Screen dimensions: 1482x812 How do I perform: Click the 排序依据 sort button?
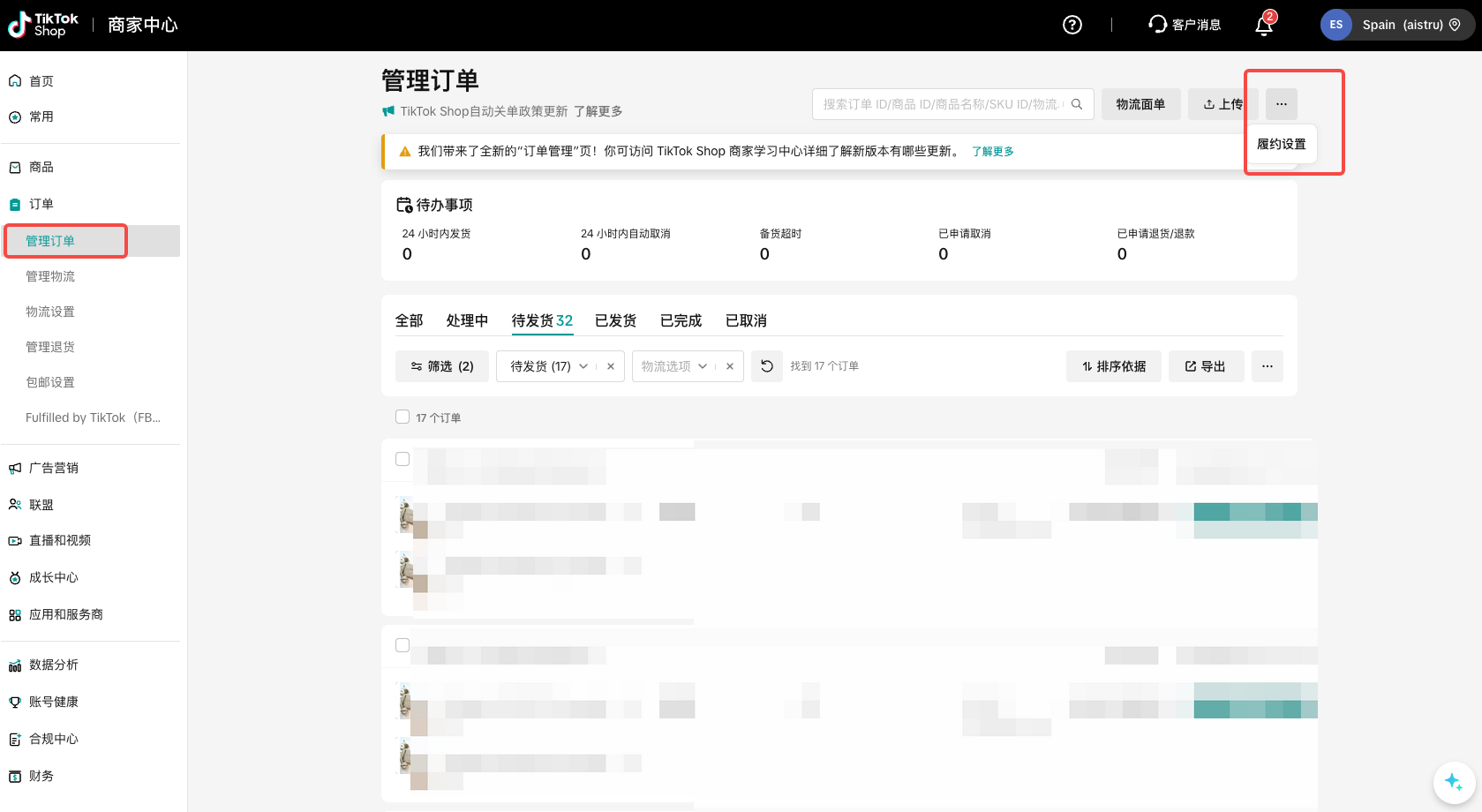click(x=1114, y=366)
